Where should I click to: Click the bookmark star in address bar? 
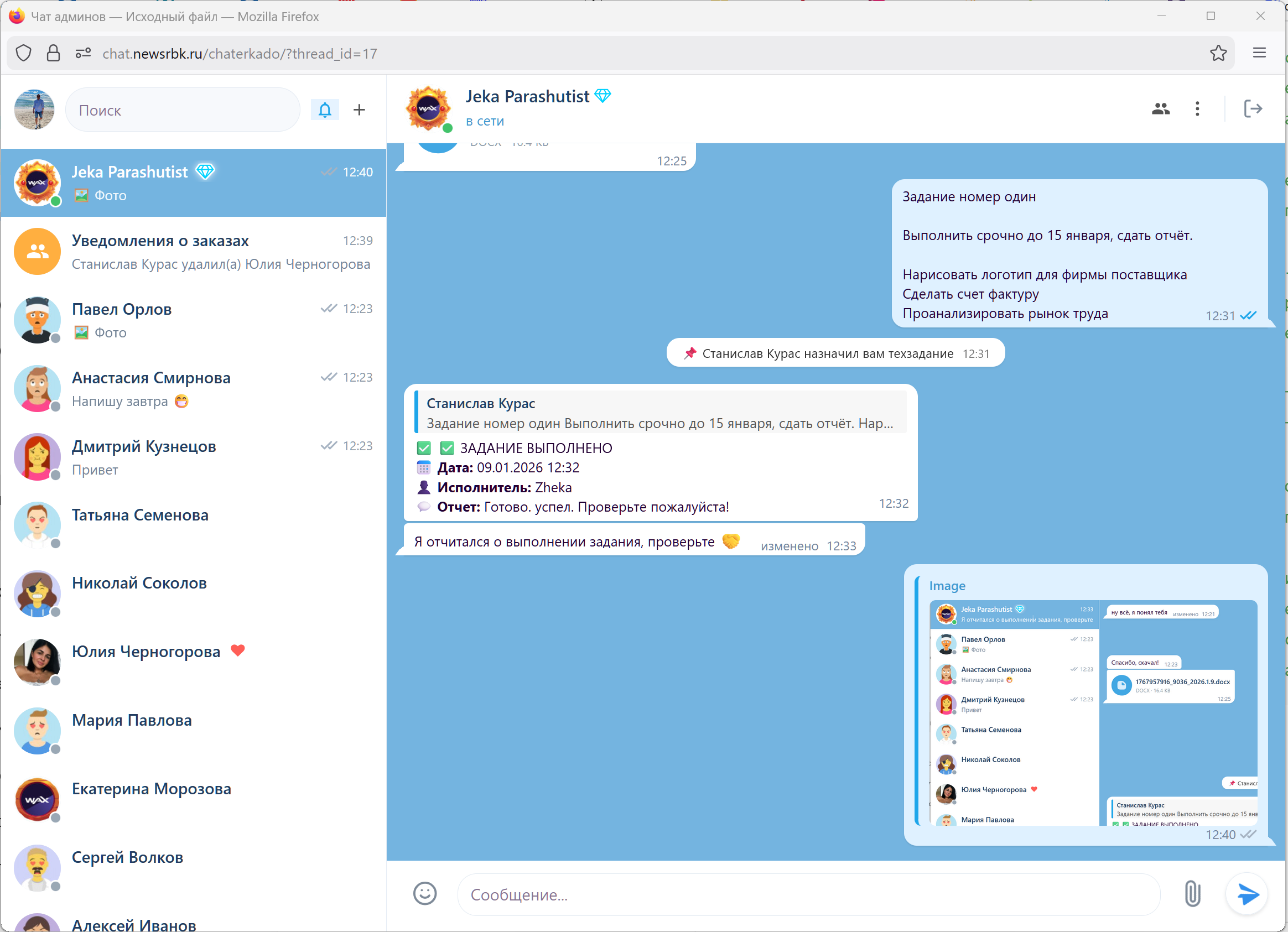pyautogui.click(x=1219, y=53)
